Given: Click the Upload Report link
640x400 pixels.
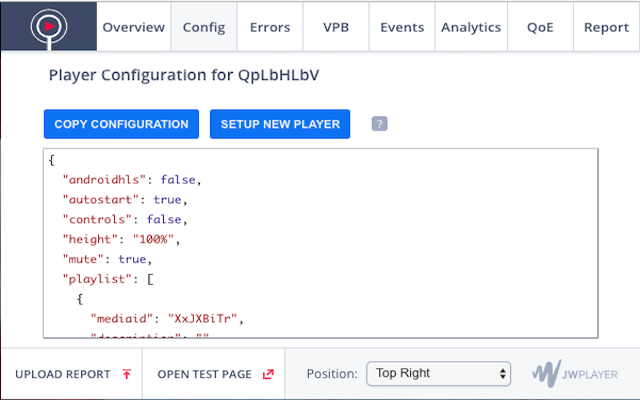Looking at the screenshot, I should (62, 374).
